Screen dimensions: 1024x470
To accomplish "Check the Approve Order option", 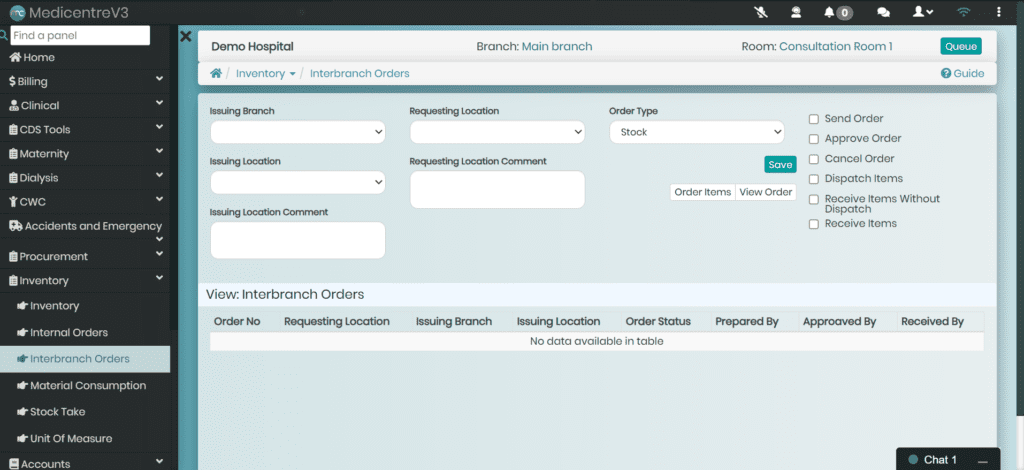I will [814, 139].
